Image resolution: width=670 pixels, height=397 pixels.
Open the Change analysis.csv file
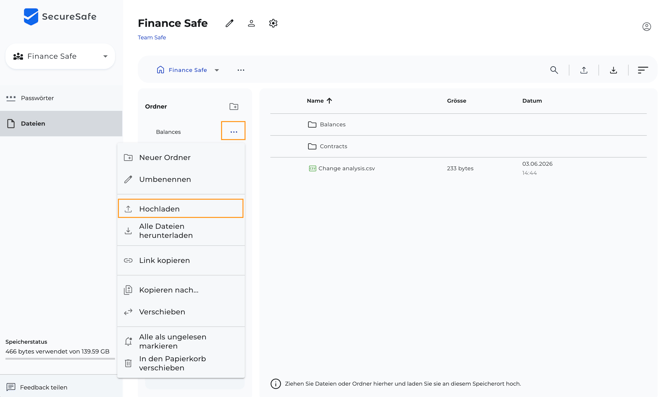(x=347, y=168)
